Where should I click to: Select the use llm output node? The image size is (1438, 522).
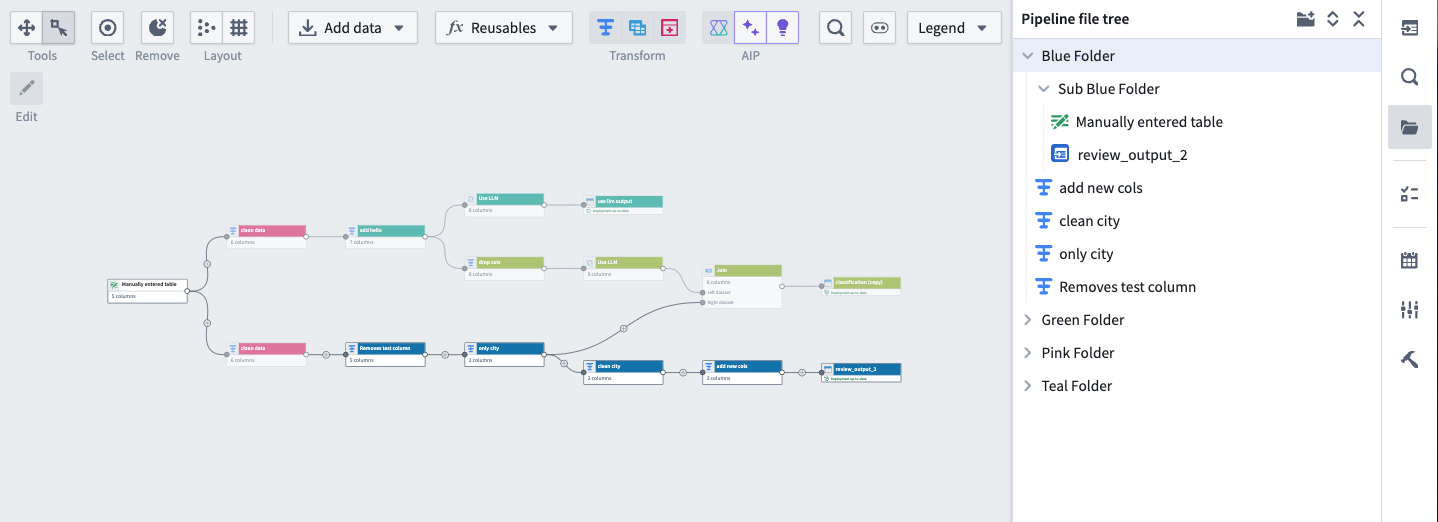(623, 204)
